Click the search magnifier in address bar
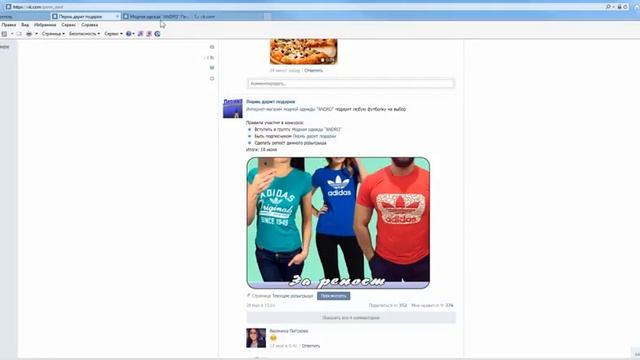Viewport: 640px width, 360px height. tap(608, 7)
